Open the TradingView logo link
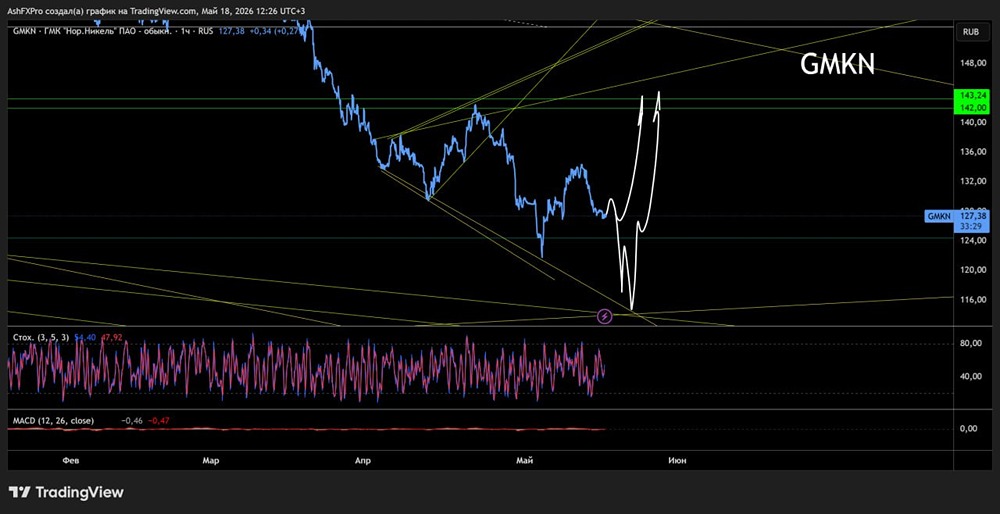Image resolution: width=1000 pixels, height=514 pixels. [66, 492]
